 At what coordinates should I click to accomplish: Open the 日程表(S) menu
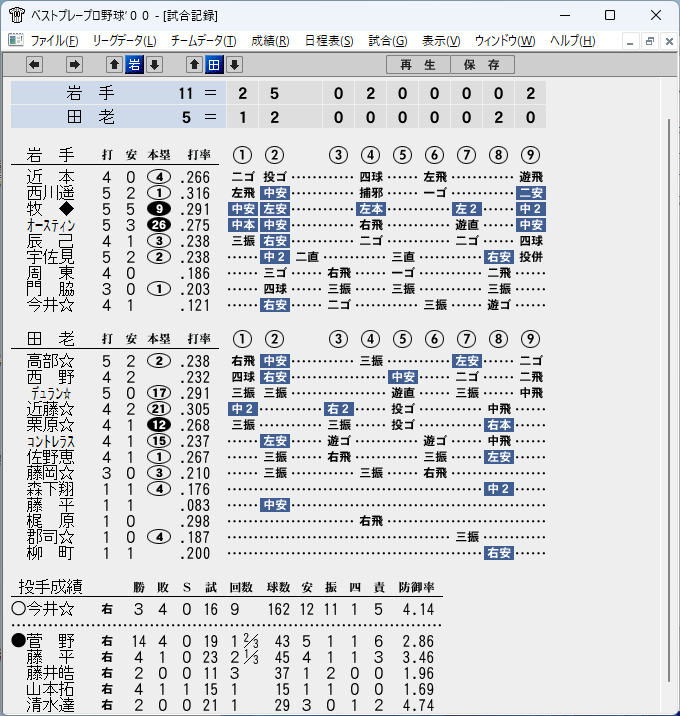pyautogui.click(x=329, y=41)
